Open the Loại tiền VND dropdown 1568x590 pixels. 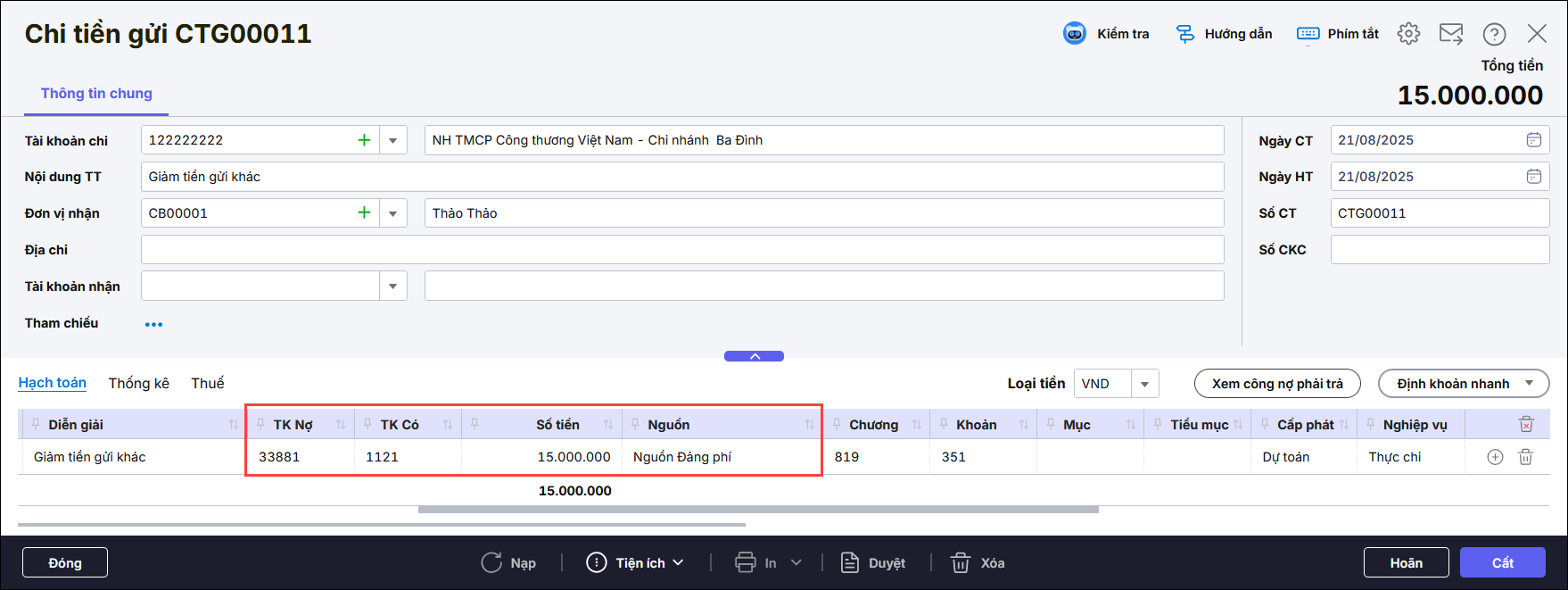(x=1144, y=384)
